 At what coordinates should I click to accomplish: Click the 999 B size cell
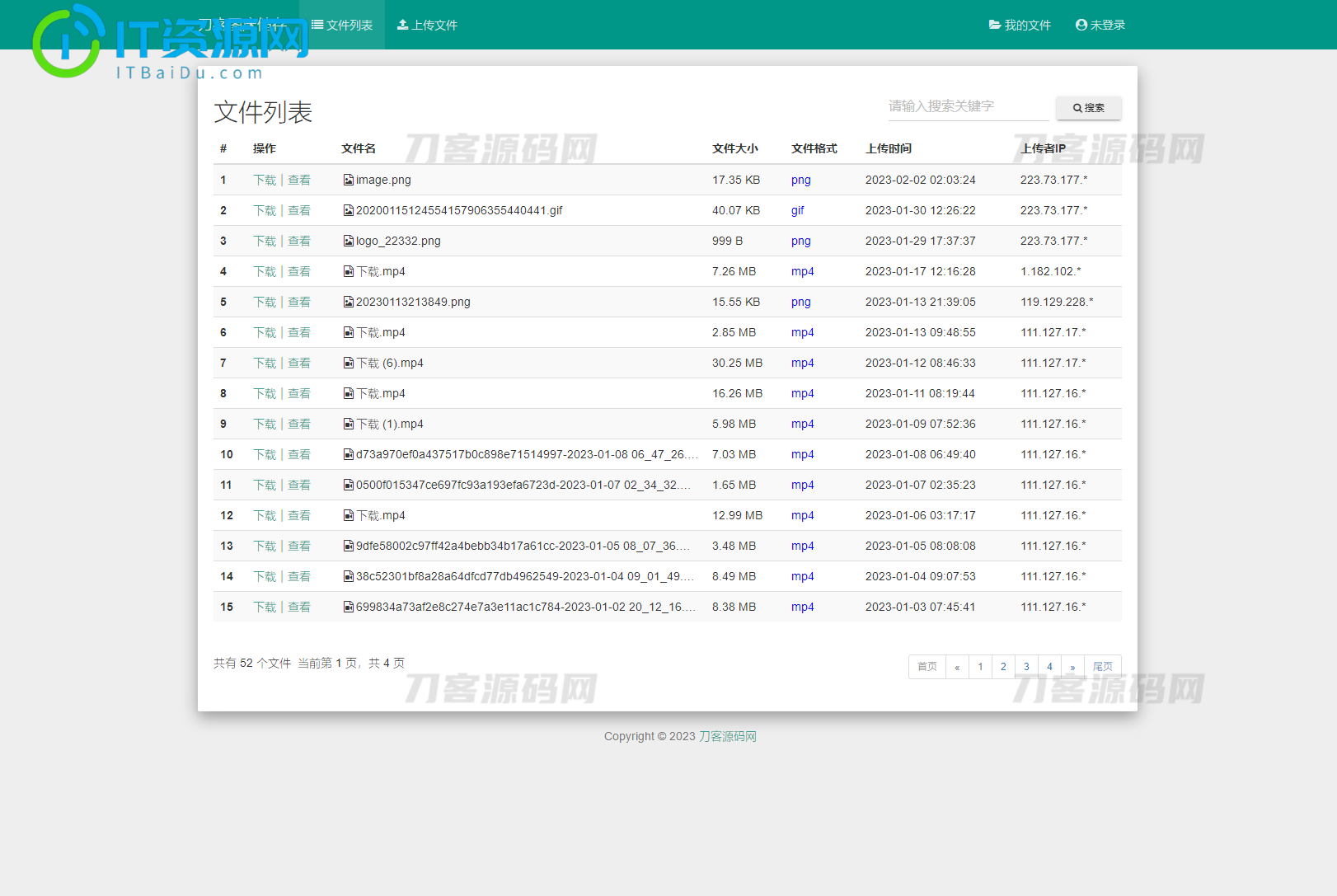[728, 241]
